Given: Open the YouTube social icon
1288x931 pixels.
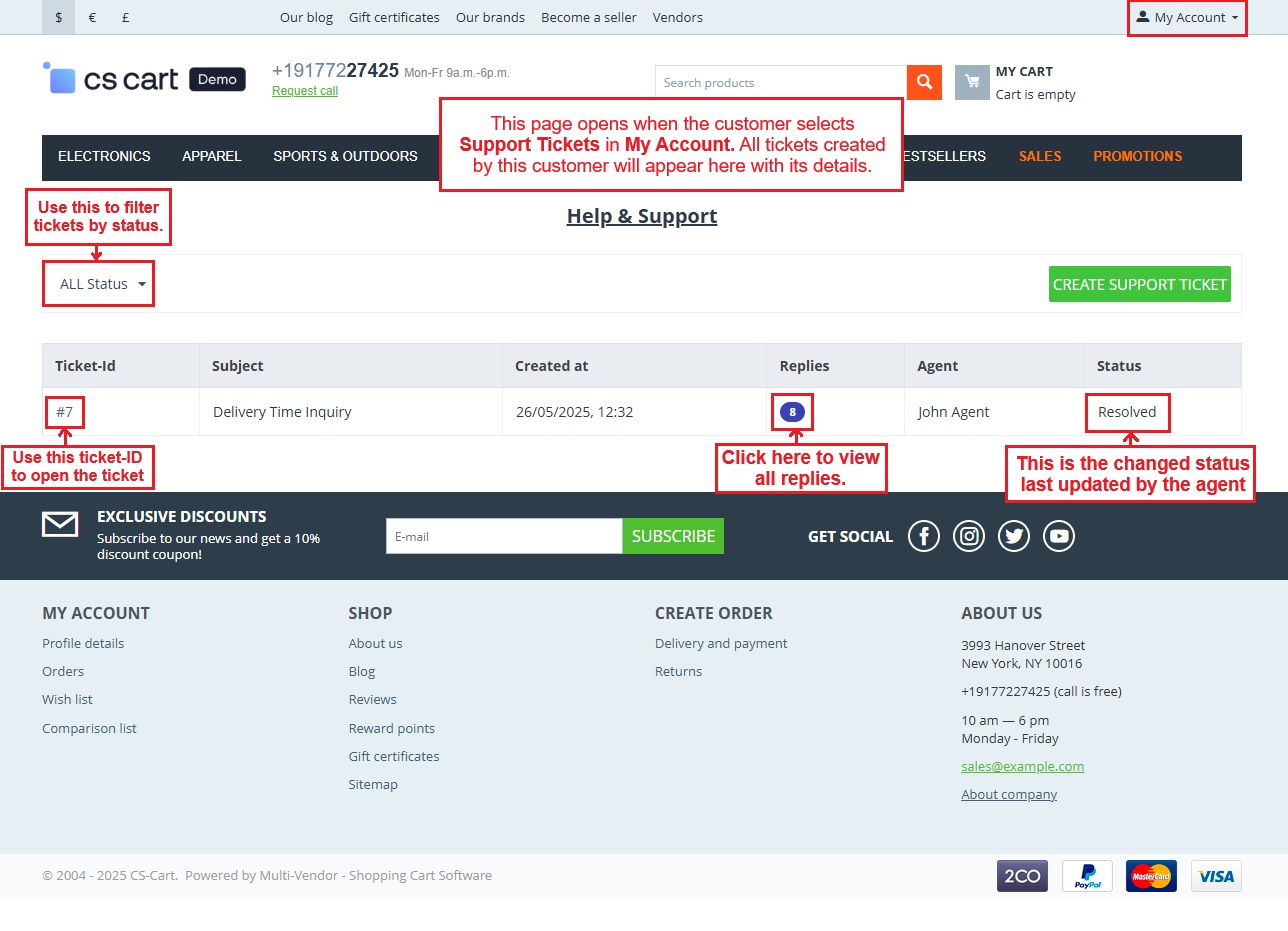Looking at the screenshot, I should (x=1059, y=536).
